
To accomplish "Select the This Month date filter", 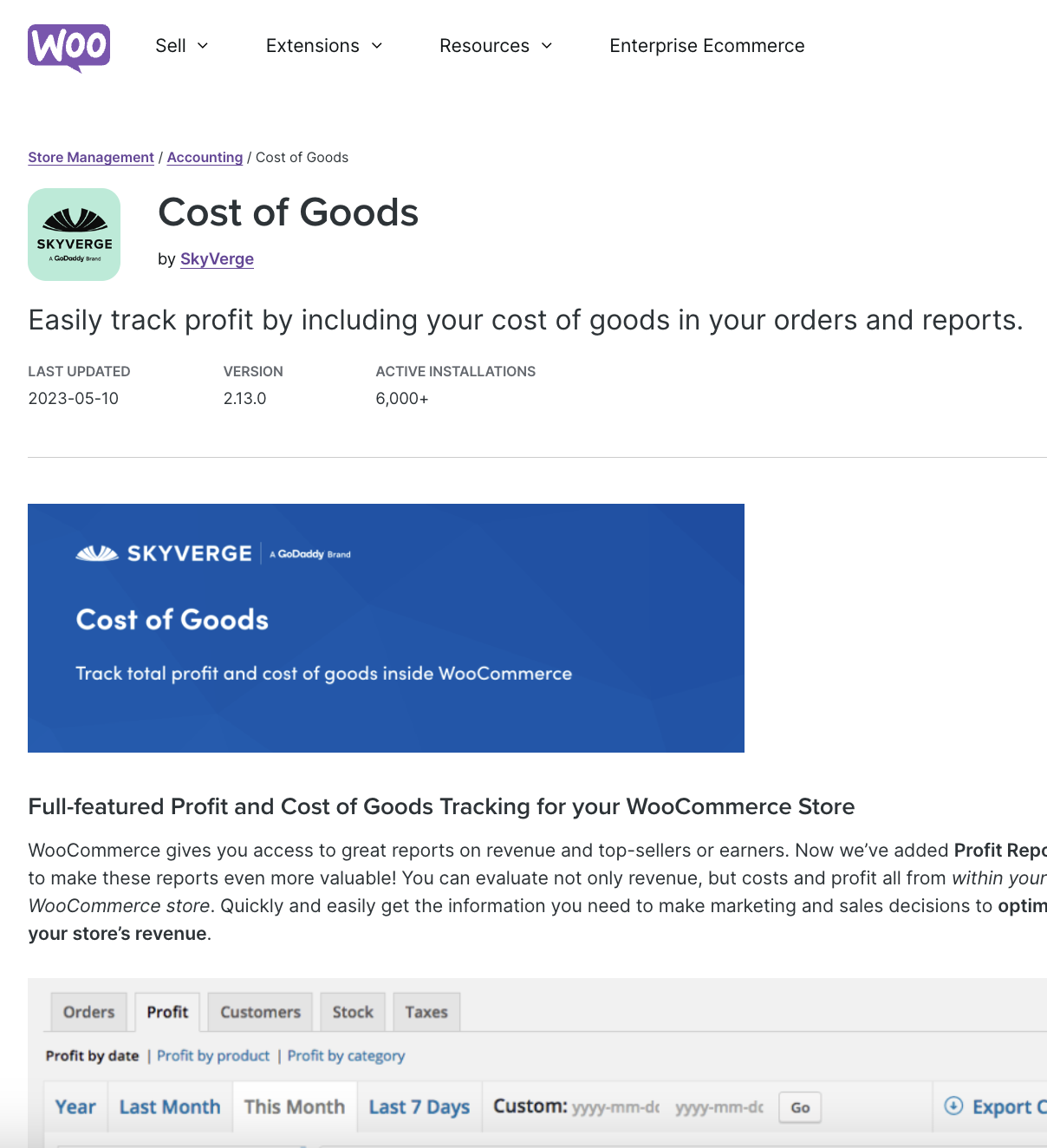I will pos(294,1106).
